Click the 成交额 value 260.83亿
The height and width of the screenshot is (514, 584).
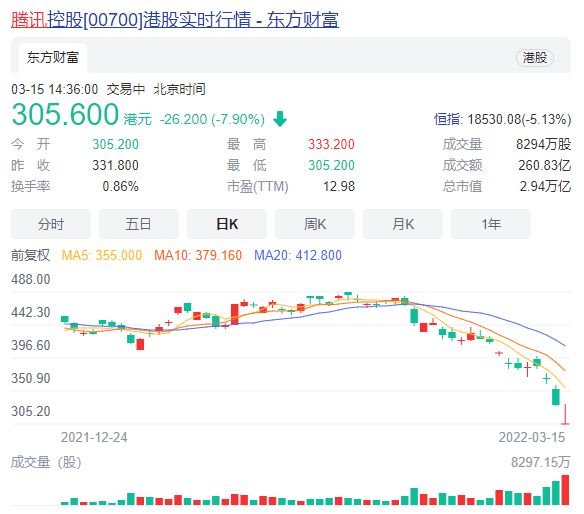545,165
